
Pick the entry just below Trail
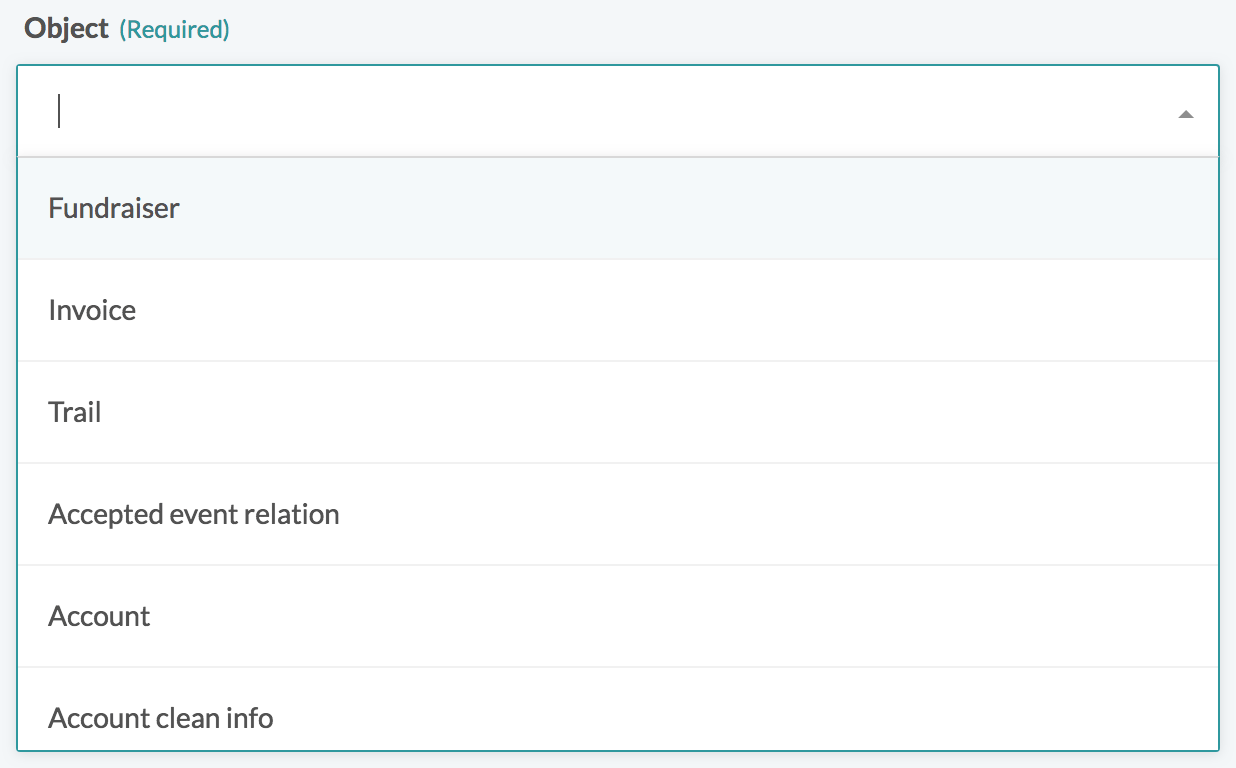coord(617,514)
